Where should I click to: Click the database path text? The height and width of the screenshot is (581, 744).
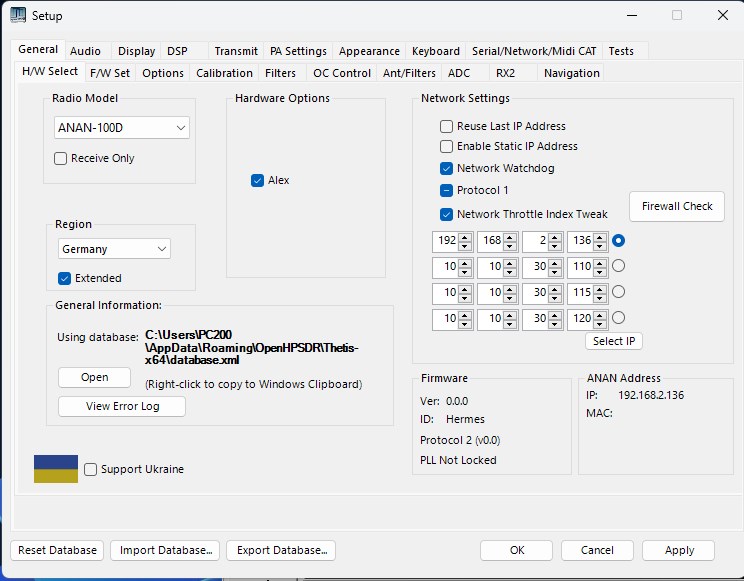251,347
